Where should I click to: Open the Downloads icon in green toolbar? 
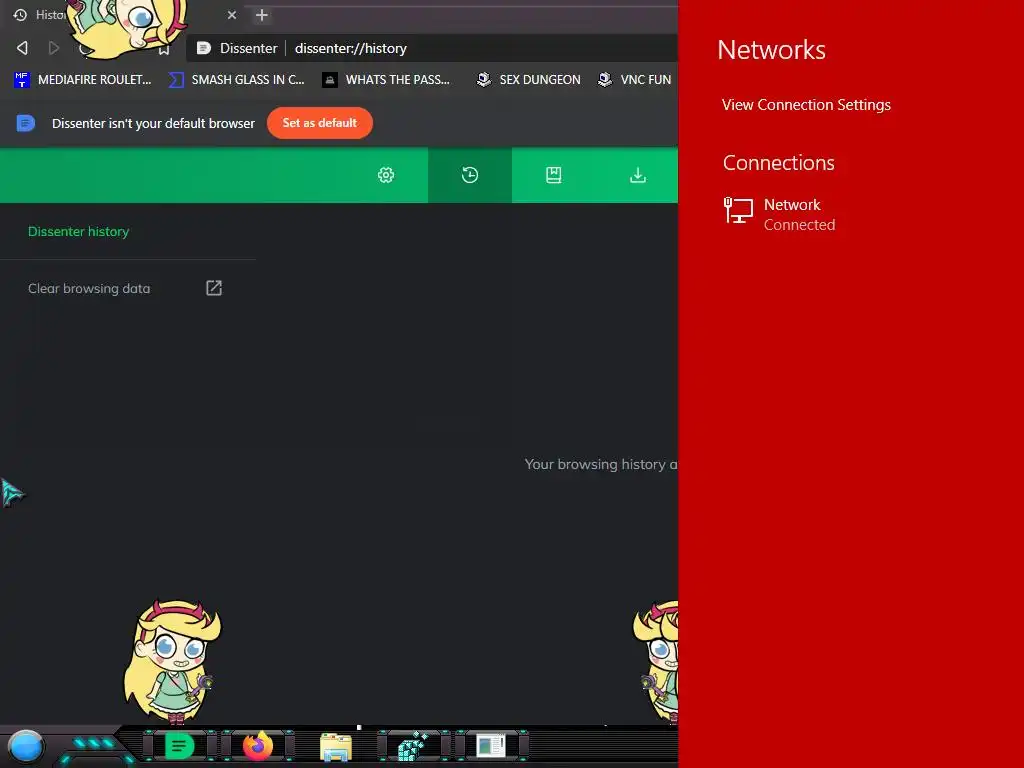coord(638,175)
